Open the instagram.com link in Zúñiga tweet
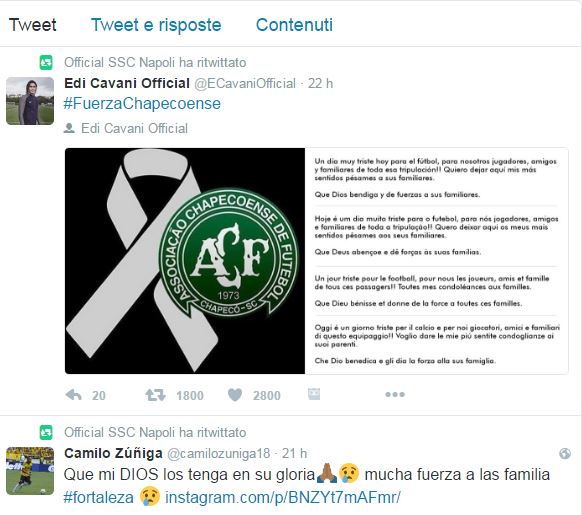The width and height of the screenshot is (582, 515). 283,498
